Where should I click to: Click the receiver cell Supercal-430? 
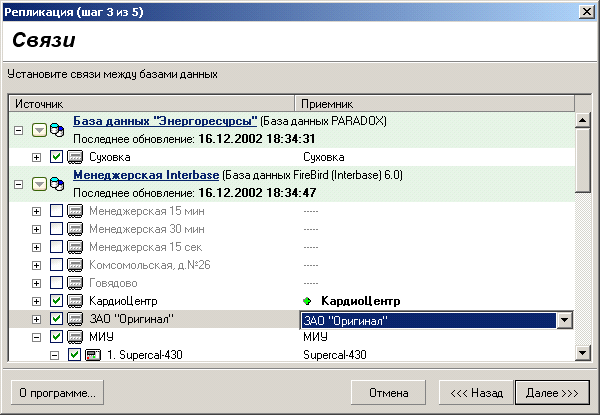(335, 355)
